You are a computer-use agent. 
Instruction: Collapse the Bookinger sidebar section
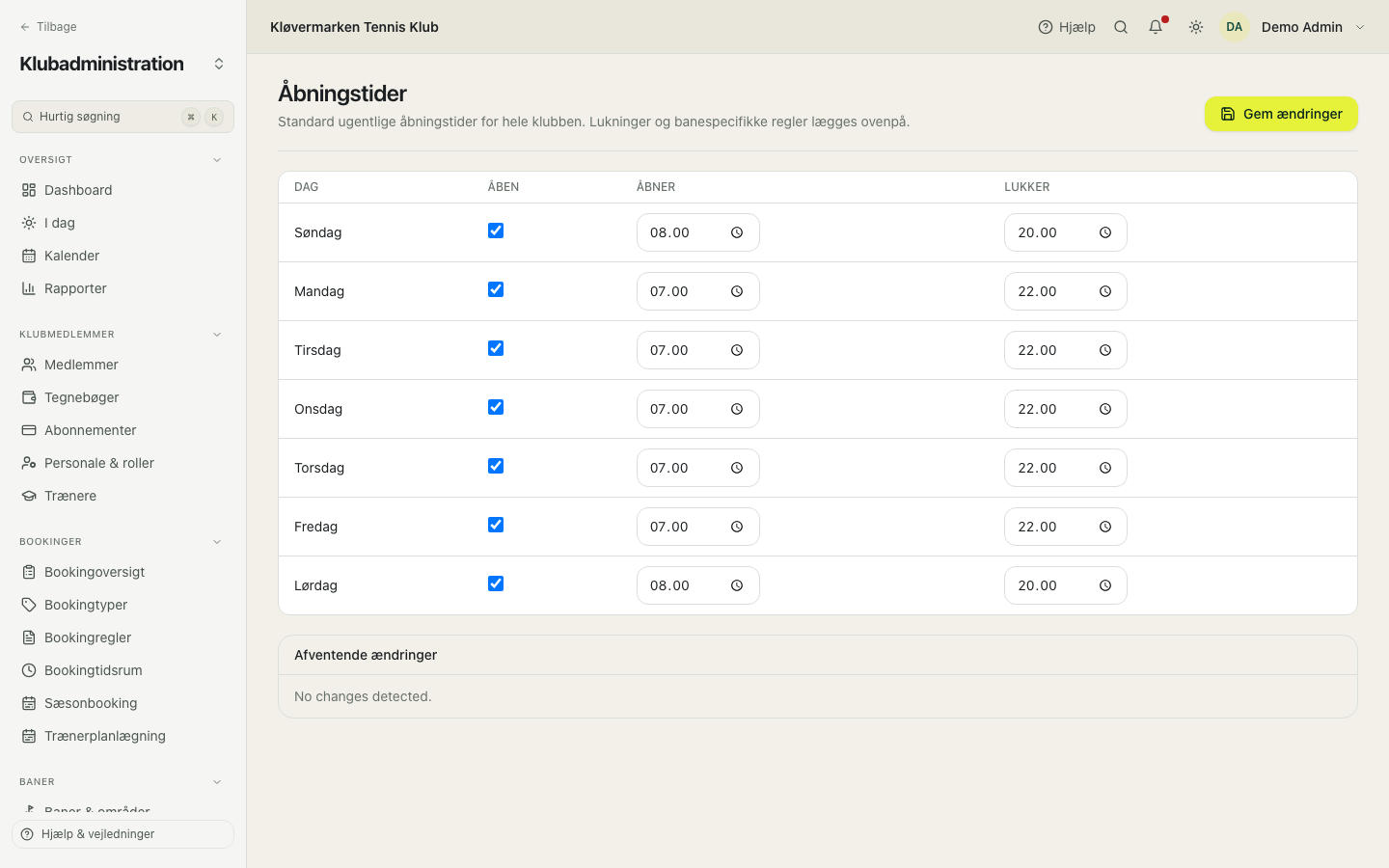point(217,542)
